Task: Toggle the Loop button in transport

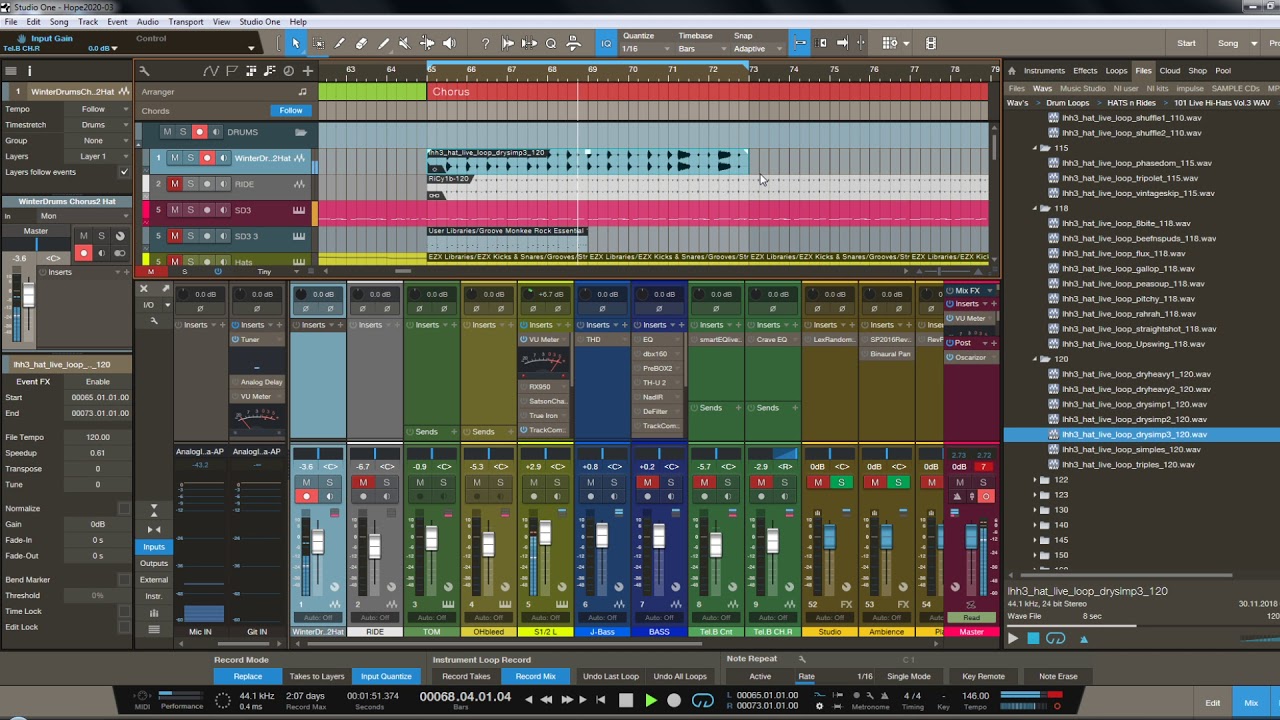Action: tap(703, 701)
